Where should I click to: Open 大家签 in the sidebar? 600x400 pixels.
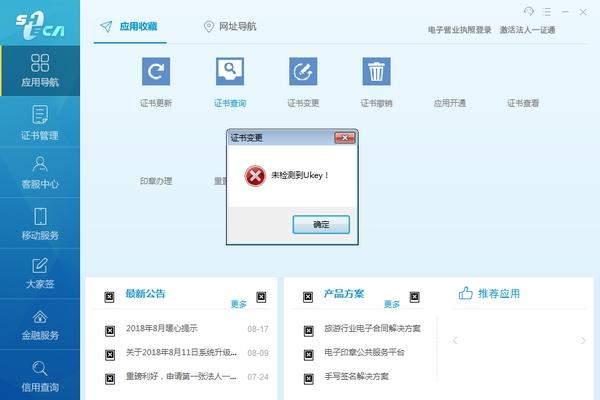pyautogui.click(x=40, y=274)
